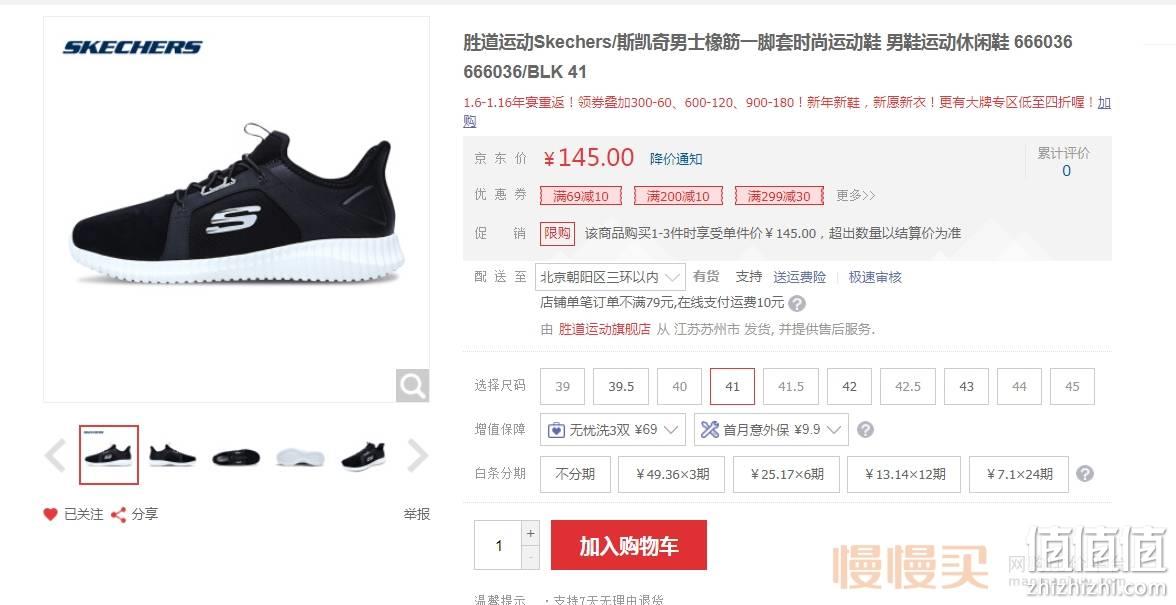This screenshot has height=605, width=1176.
Task: Go to previous thumbnails with left arrow
Action: click(x=56, y=455)
